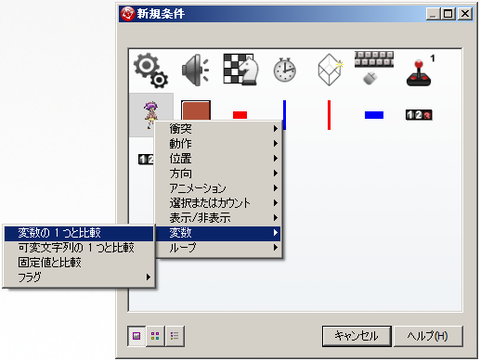Select the brown square object icon

(196, 110)
